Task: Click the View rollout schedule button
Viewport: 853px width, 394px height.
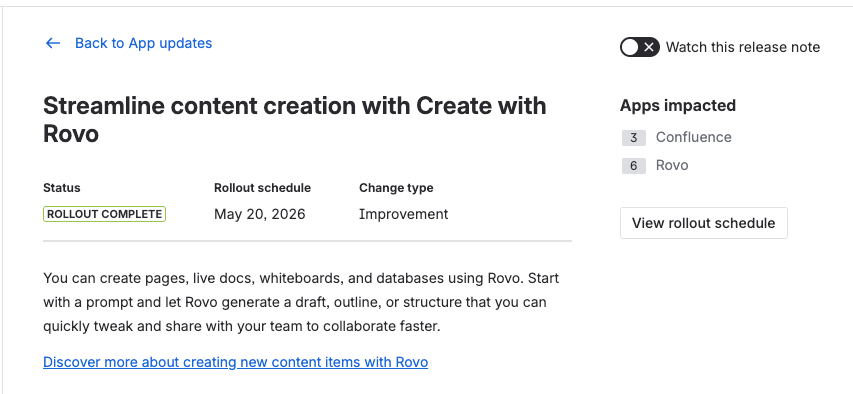Action: pos(703,223)
